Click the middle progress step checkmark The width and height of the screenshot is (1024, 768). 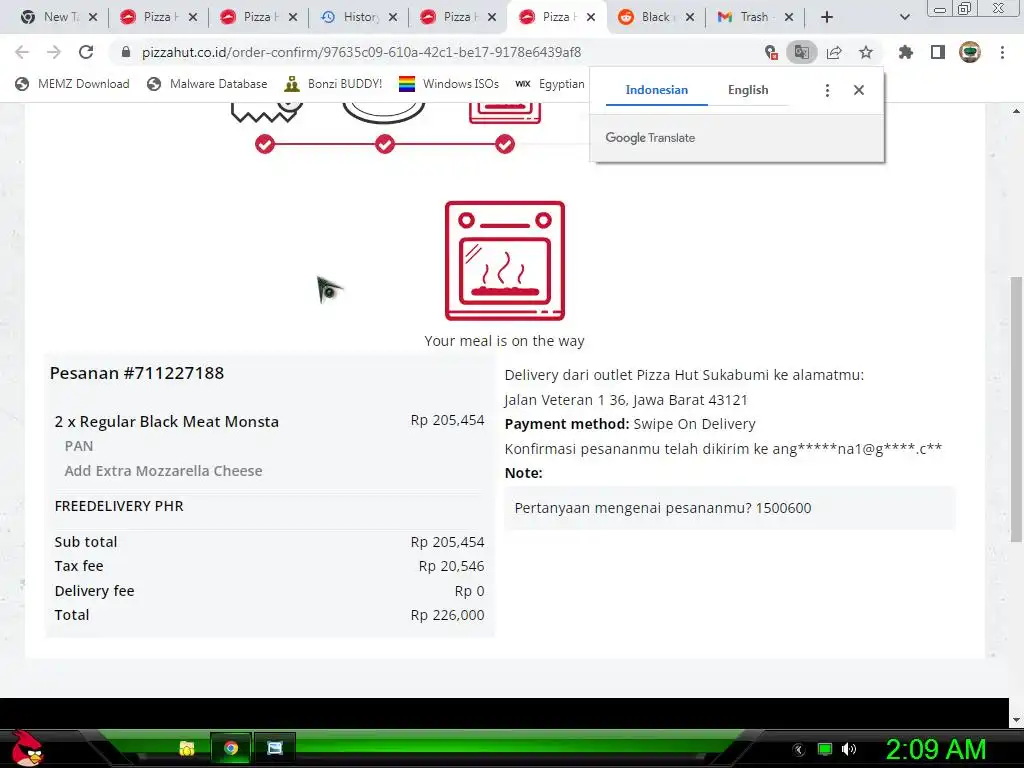(385, 144)
